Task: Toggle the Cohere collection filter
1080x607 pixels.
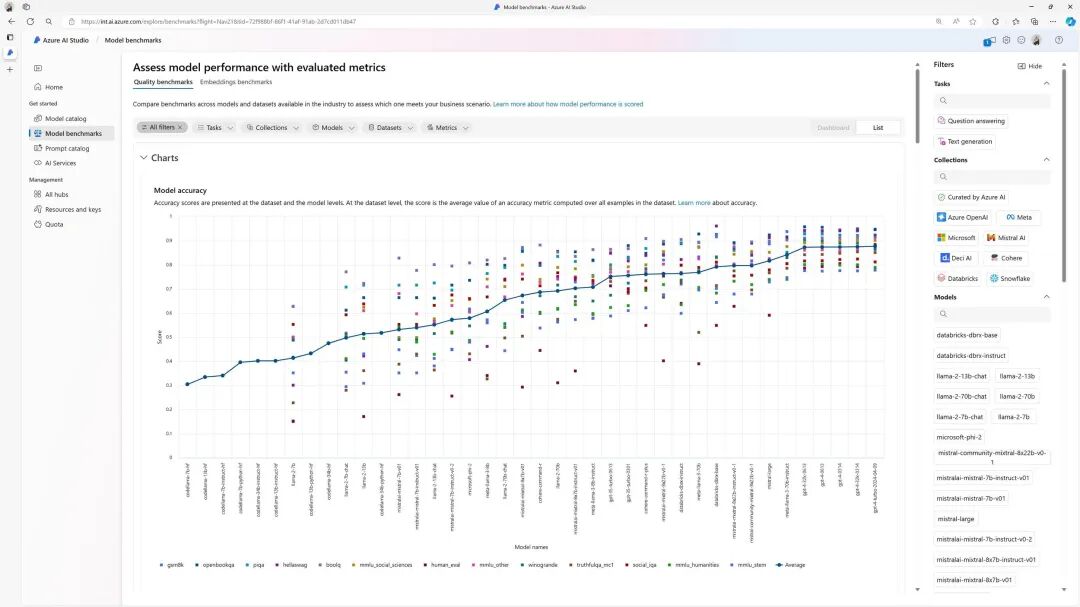Action: click(1006, 258)
